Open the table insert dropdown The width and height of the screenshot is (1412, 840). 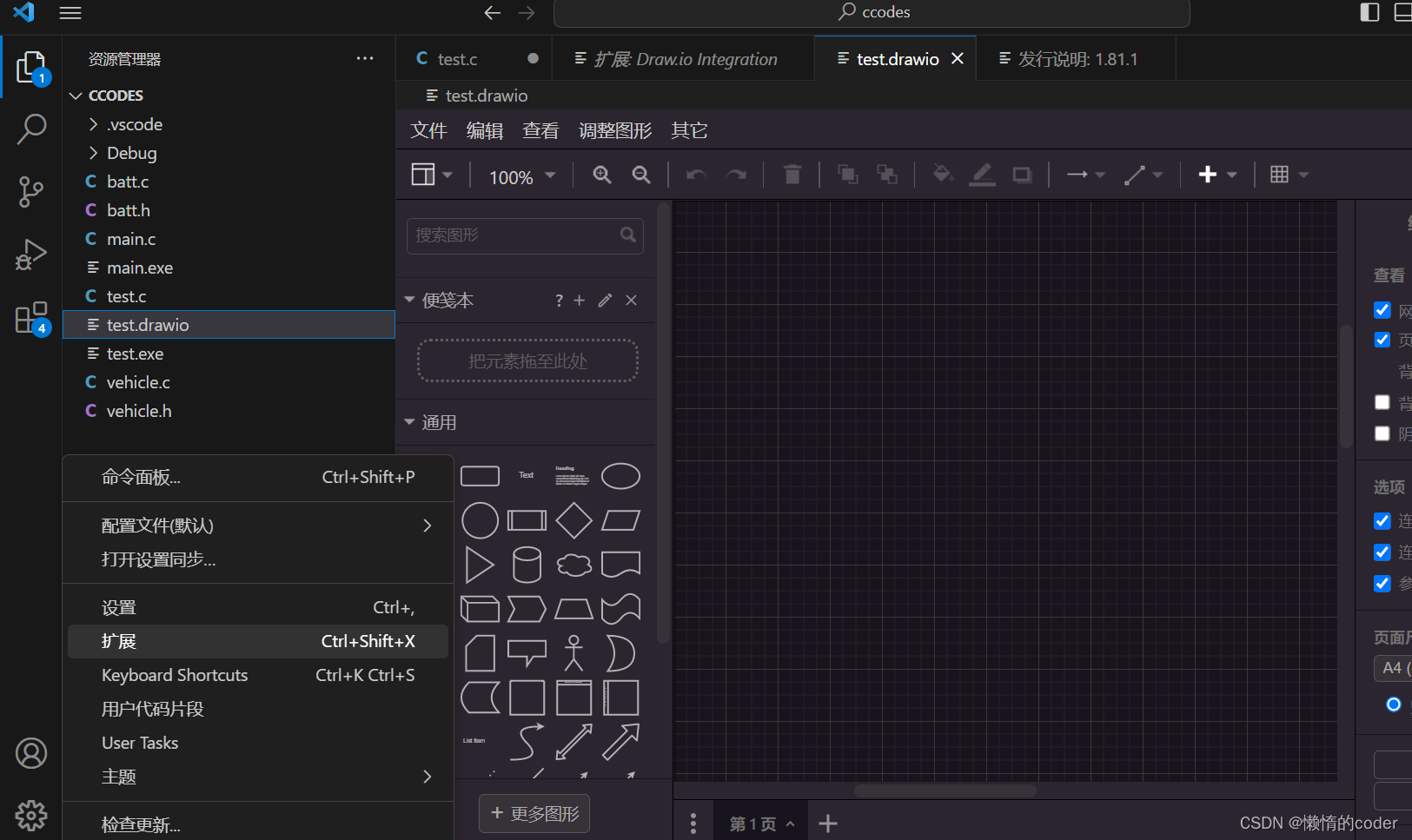[x=1289, y=175]
